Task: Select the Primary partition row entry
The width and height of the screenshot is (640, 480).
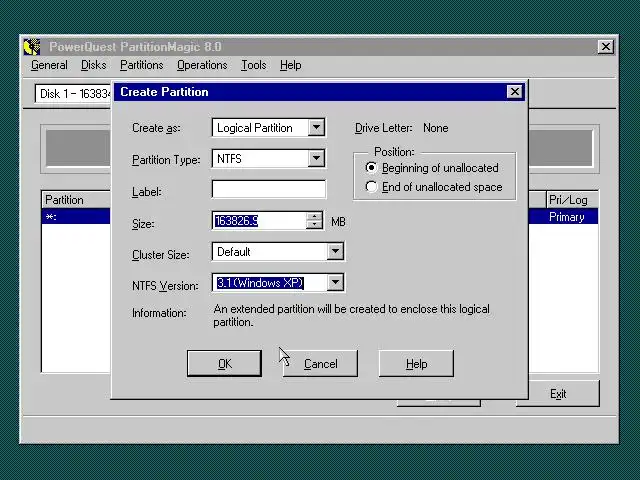Action: coord(567,217)
